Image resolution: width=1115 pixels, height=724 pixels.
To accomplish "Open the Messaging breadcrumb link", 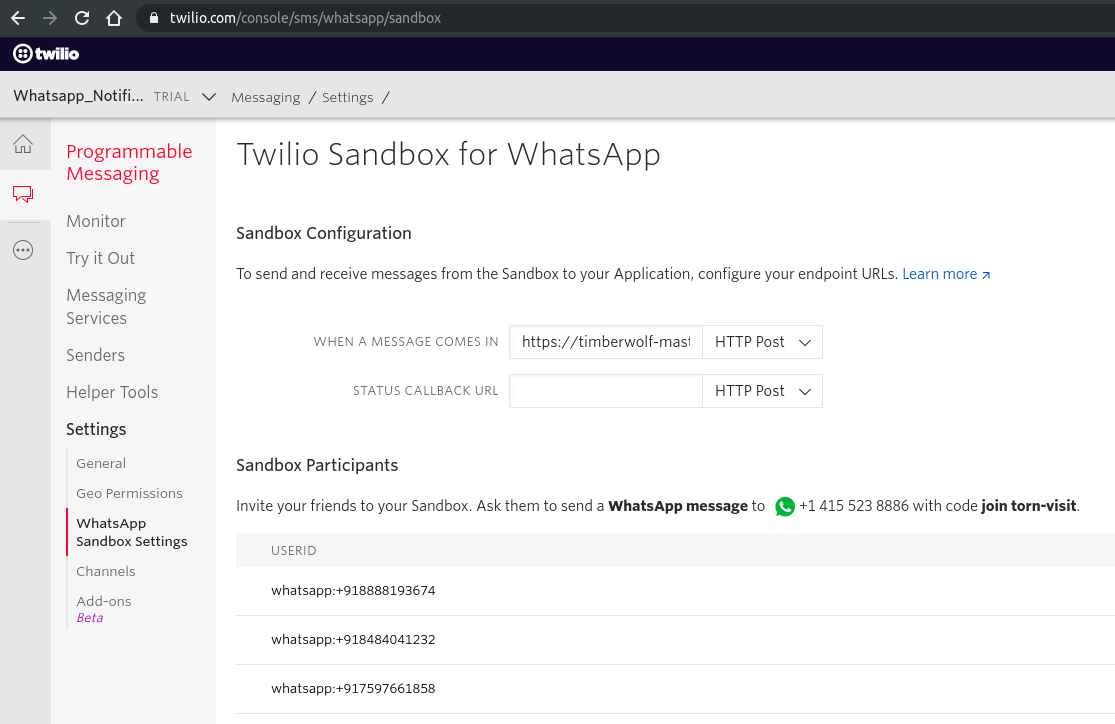I will [x=265, y=97].
